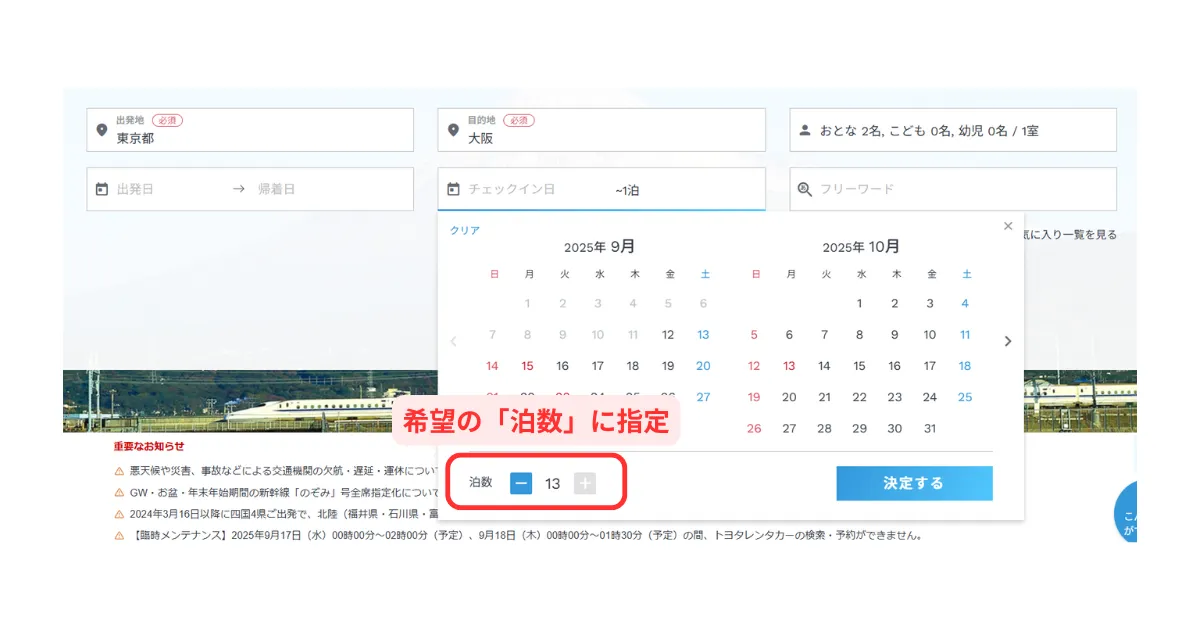Viewport: 1200px width, 630px height.
Task: Close the calendar popup with X
Action: pos(1008,226)
